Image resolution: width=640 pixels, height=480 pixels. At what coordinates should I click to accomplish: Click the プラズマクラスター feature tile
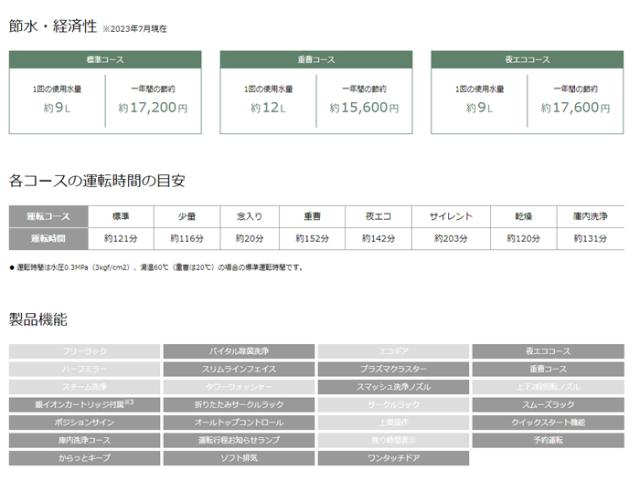393,369
